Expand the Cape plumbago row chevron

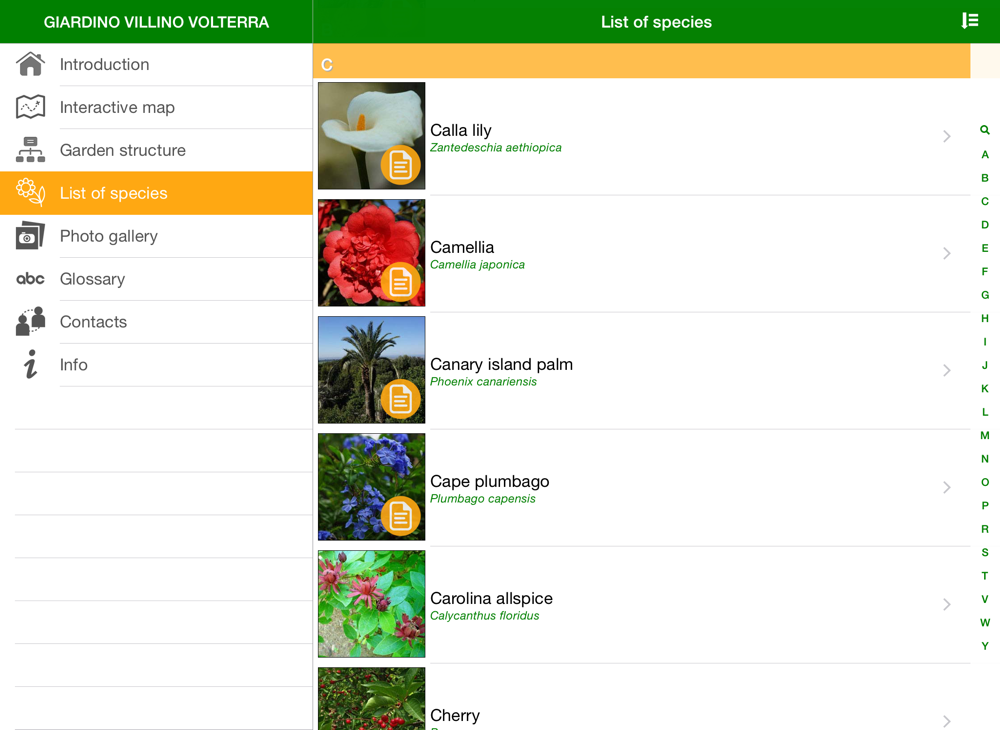pos(947,487)
